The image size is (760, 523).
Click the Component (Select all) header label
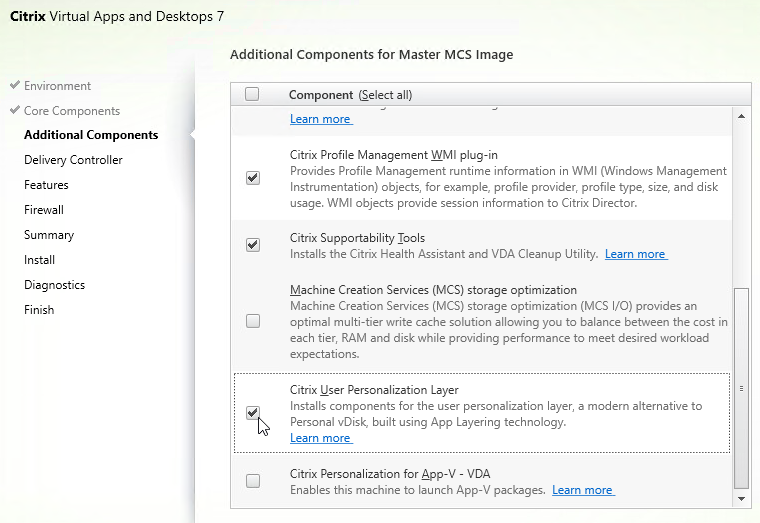350,95
